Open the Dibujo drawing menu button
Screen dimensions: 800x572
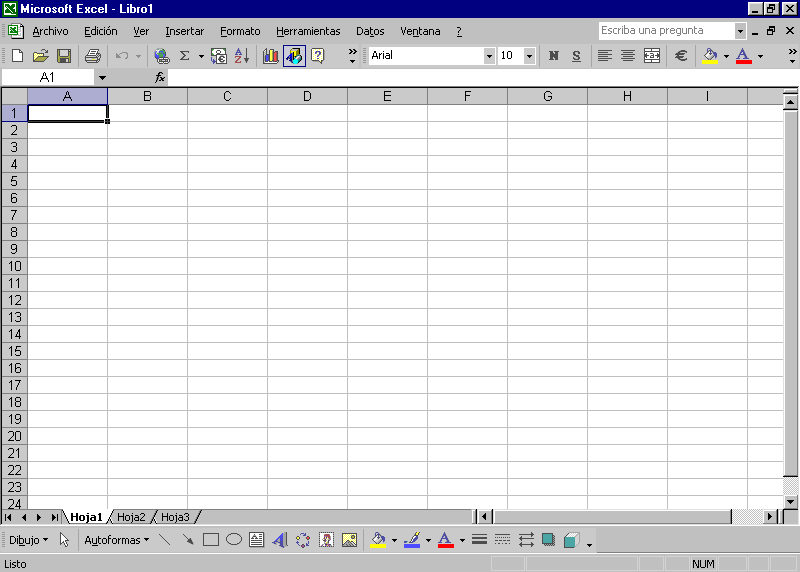click(29, 540)
